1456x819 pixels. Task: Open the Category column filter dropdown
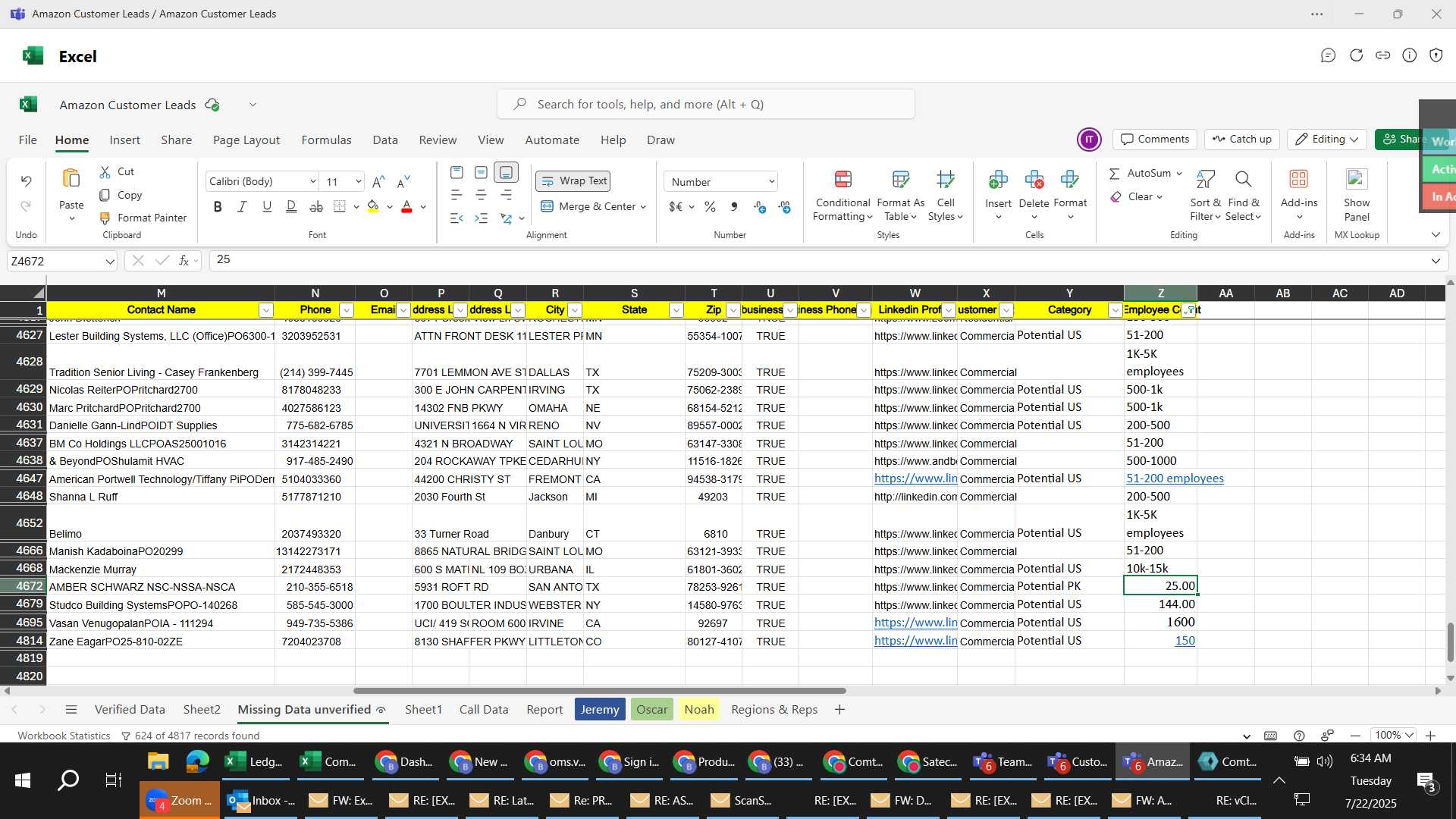1115,310
